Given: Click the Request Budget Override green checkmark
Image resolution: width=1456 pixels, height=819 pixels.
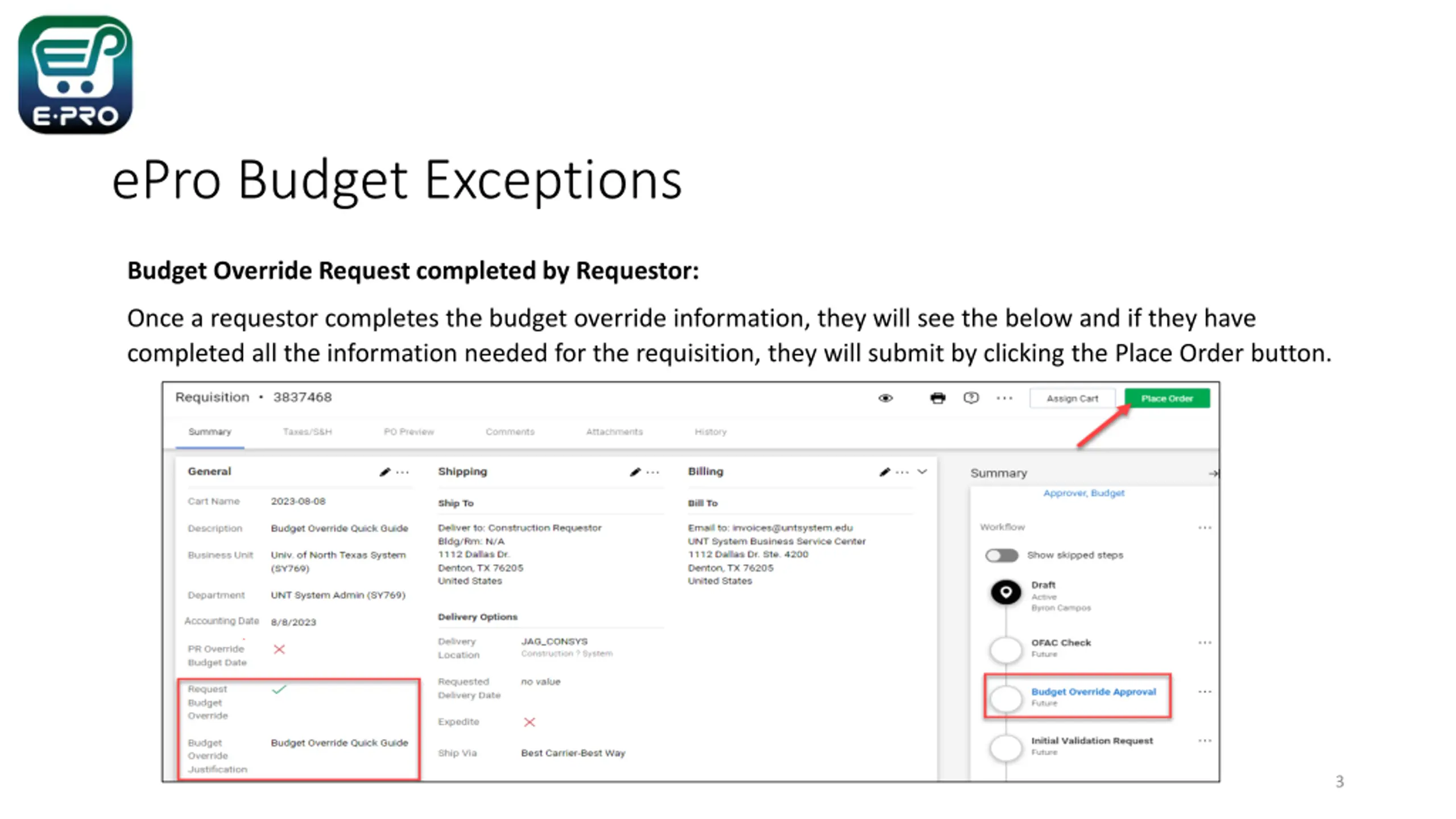Looking at the screenshot, I should pyautogui.click(x=279, y=689).
